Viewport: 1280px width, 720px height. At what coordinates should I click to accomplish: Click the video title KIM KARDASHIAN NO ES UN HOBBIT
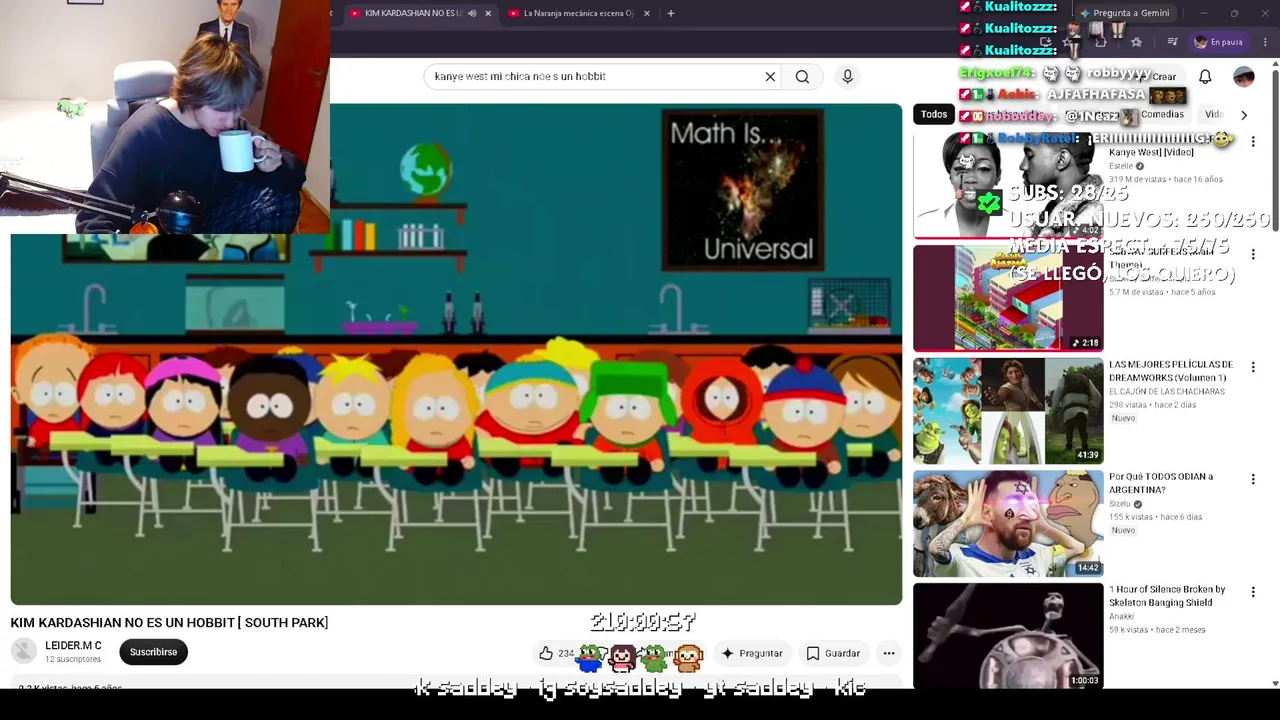coord(169,623)
